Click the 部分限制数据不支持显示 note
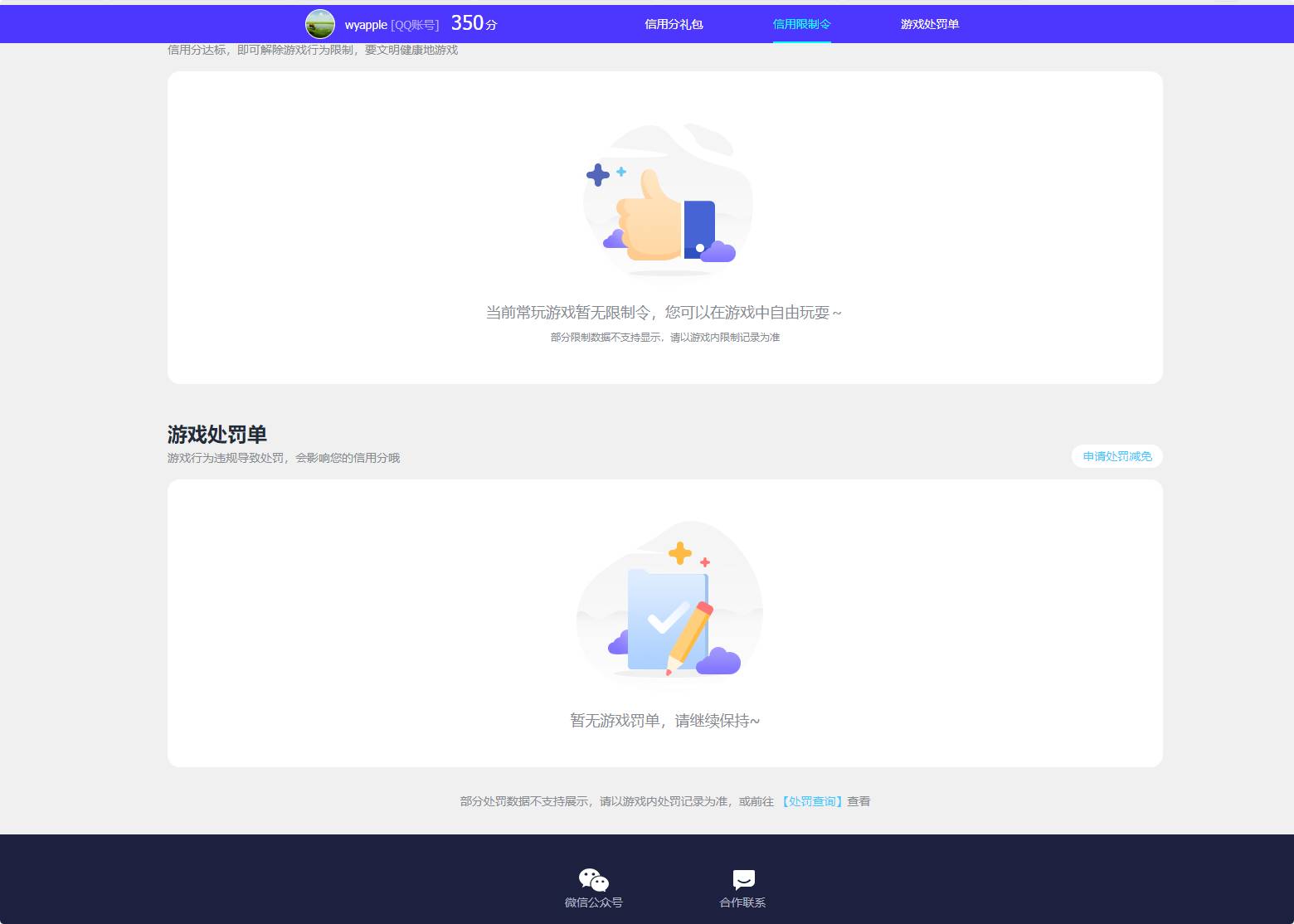The width and height of the screenshot is (1294, 924). [665, 338]
